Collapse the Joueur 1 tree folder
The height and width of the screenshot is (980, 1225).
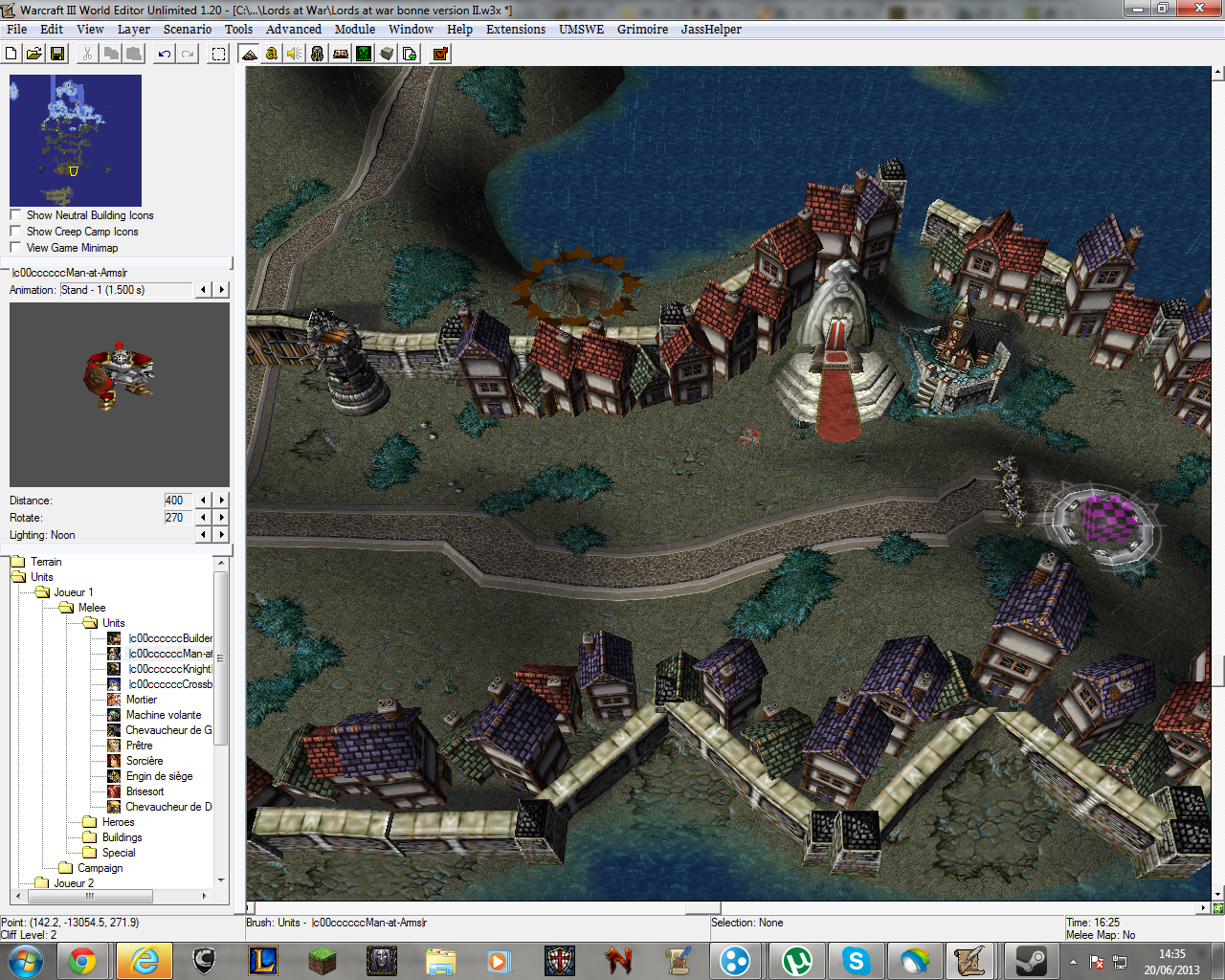click(x=42, y=592)
